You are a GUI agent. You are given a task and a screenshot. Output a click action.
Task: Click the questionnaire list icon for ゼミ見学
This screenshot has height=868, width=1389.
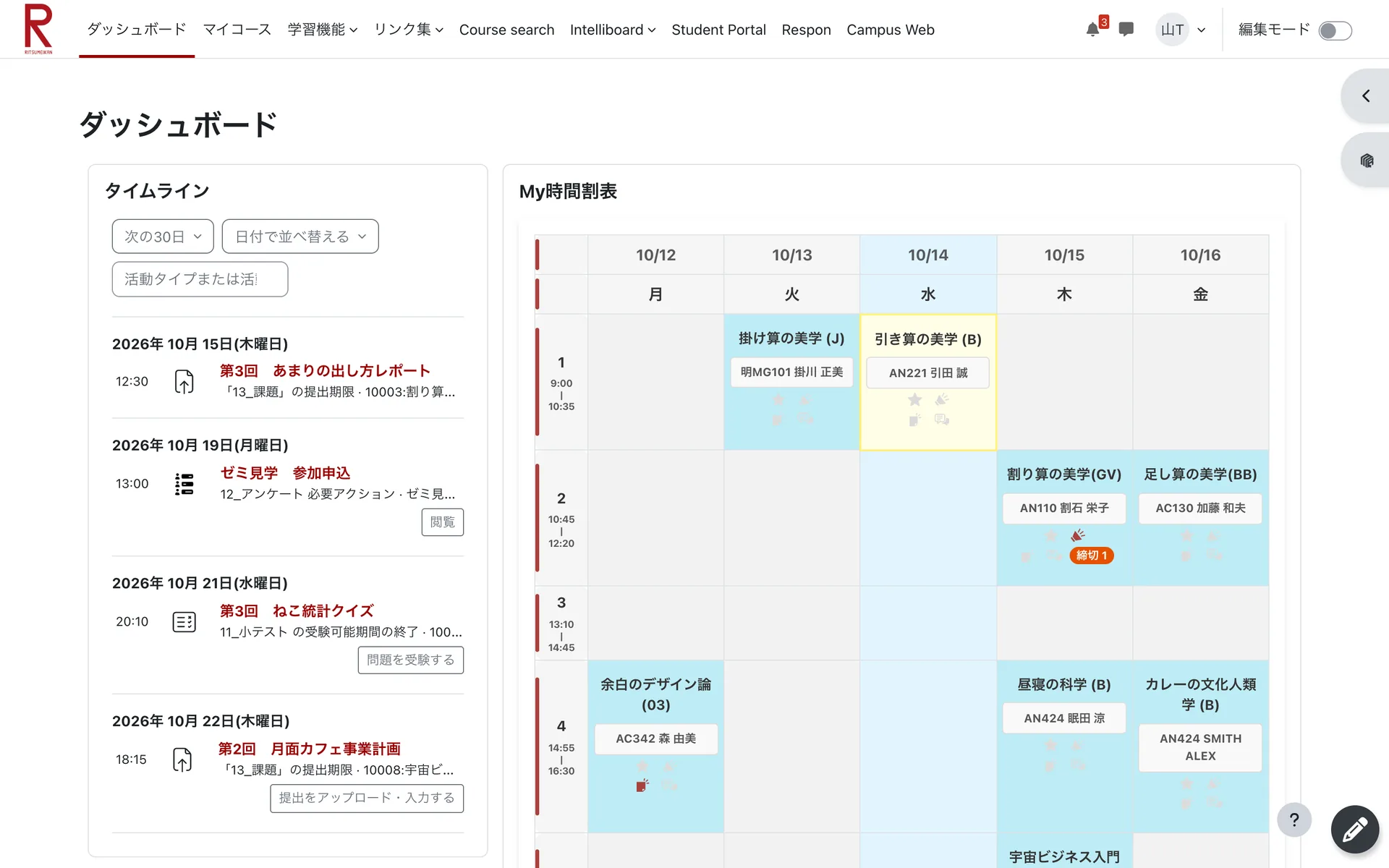pos(184,484)
